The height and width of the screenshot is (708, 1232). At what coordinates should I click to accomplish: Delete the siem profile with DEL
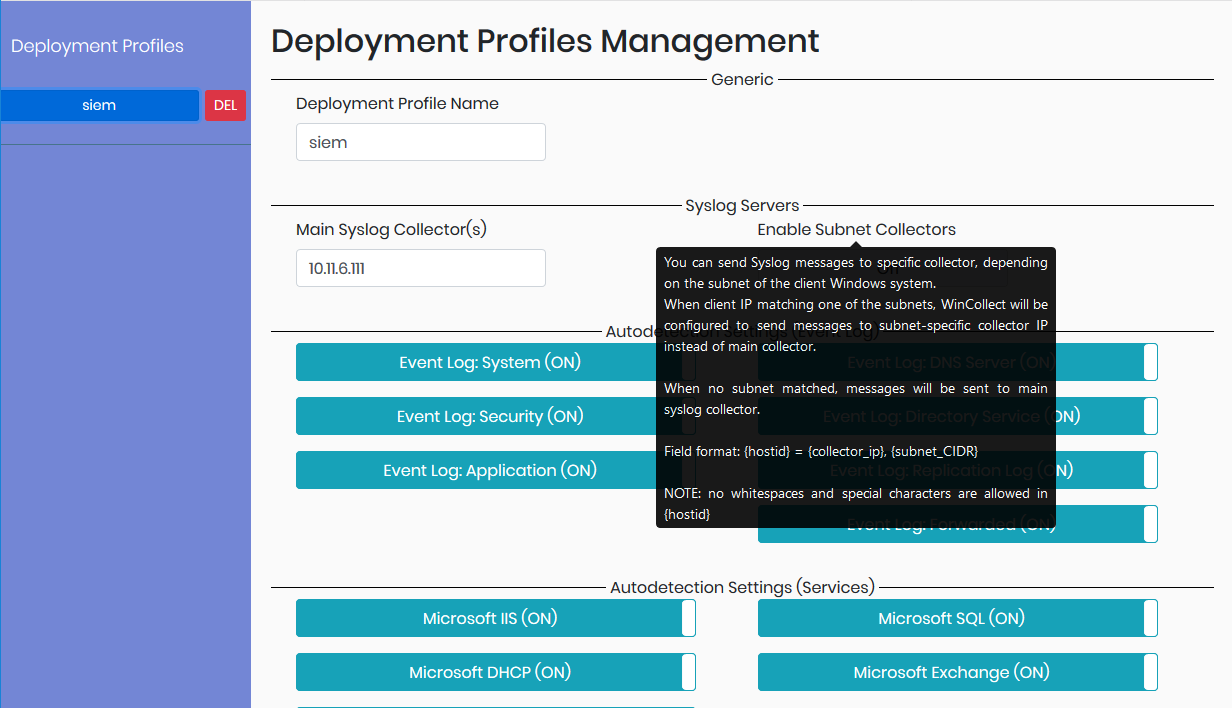[225, 106]
